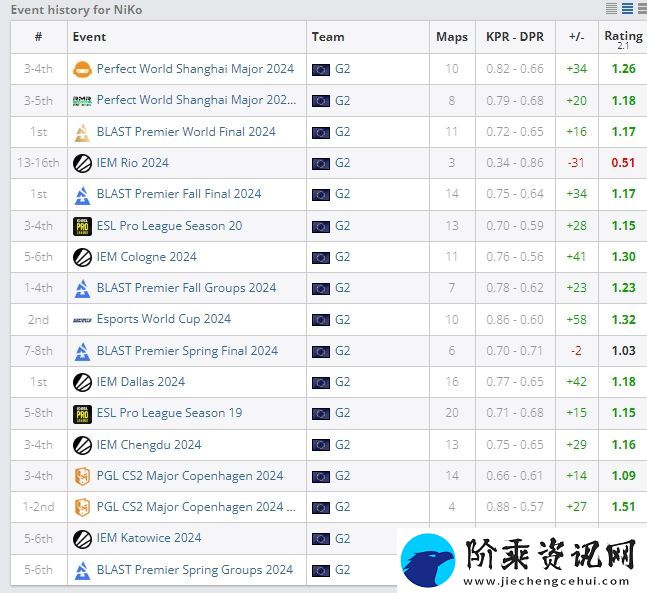The image size is (647, 593).
Task: Open the IEM Cologne 2024 link
Action: tap(146, 257)
